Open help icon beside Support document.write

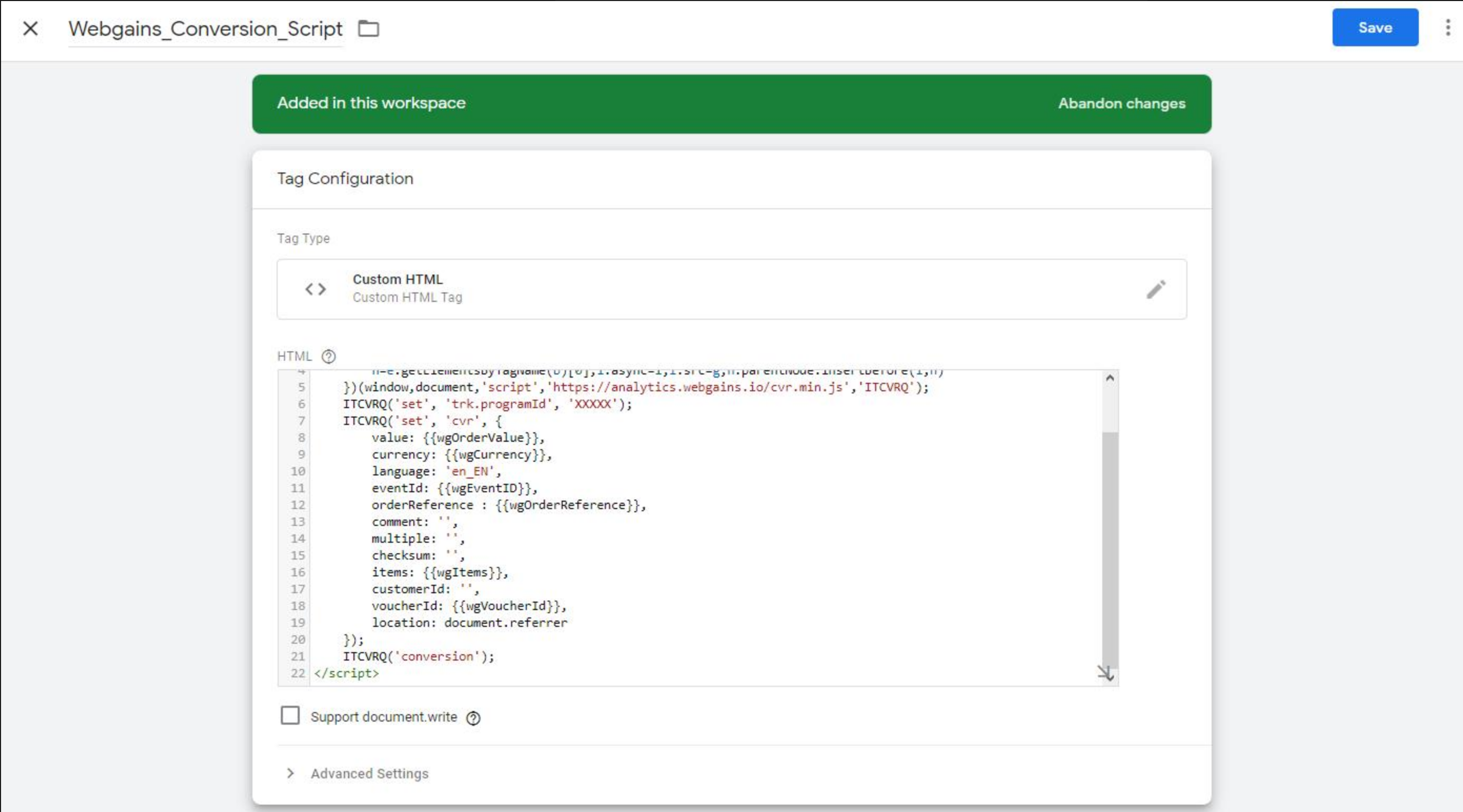[473, 718]
